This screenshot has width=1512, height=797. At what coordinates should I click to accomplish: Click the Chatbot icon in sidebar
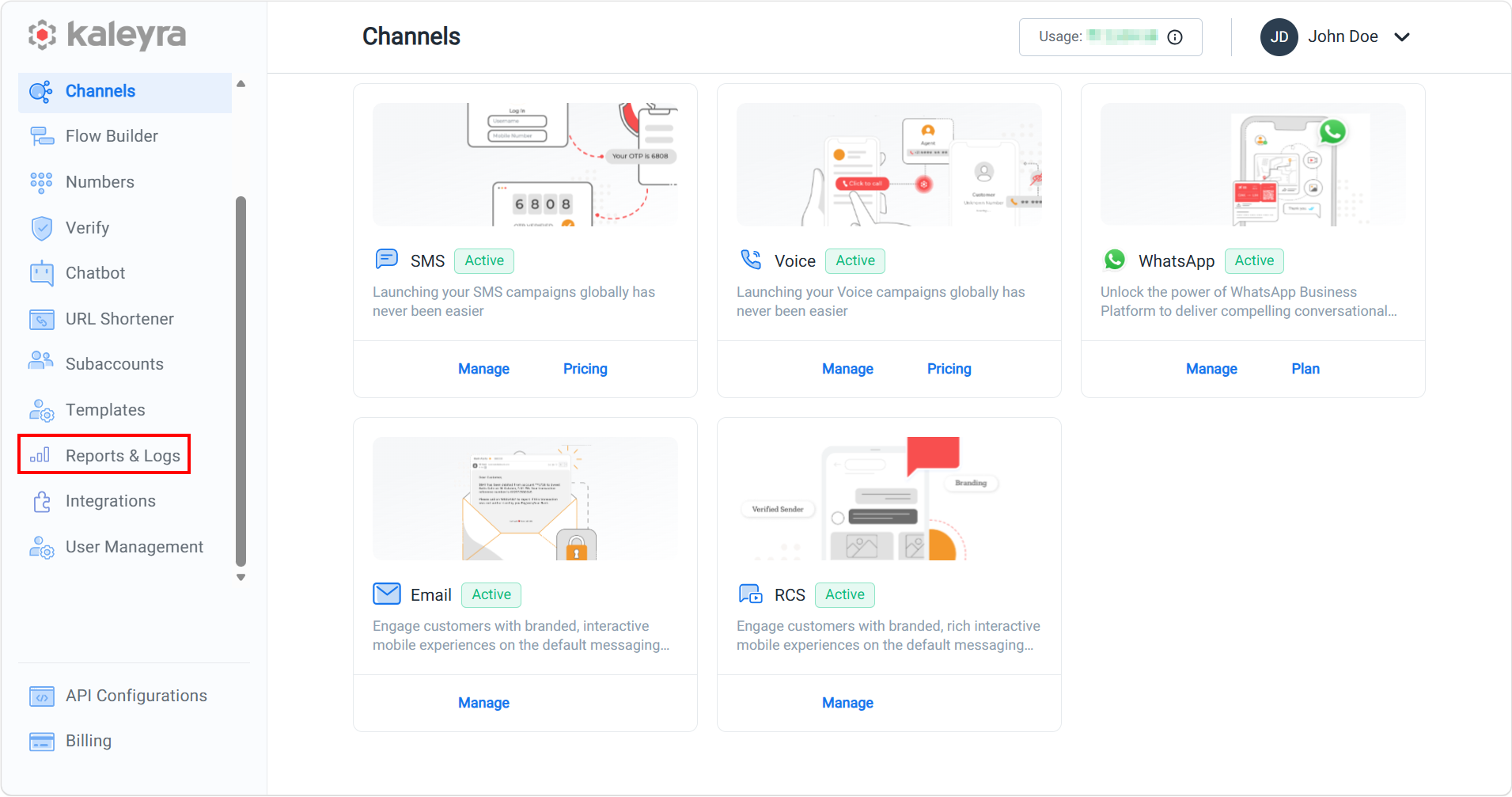pyautogui.click(x=42, y=273)
